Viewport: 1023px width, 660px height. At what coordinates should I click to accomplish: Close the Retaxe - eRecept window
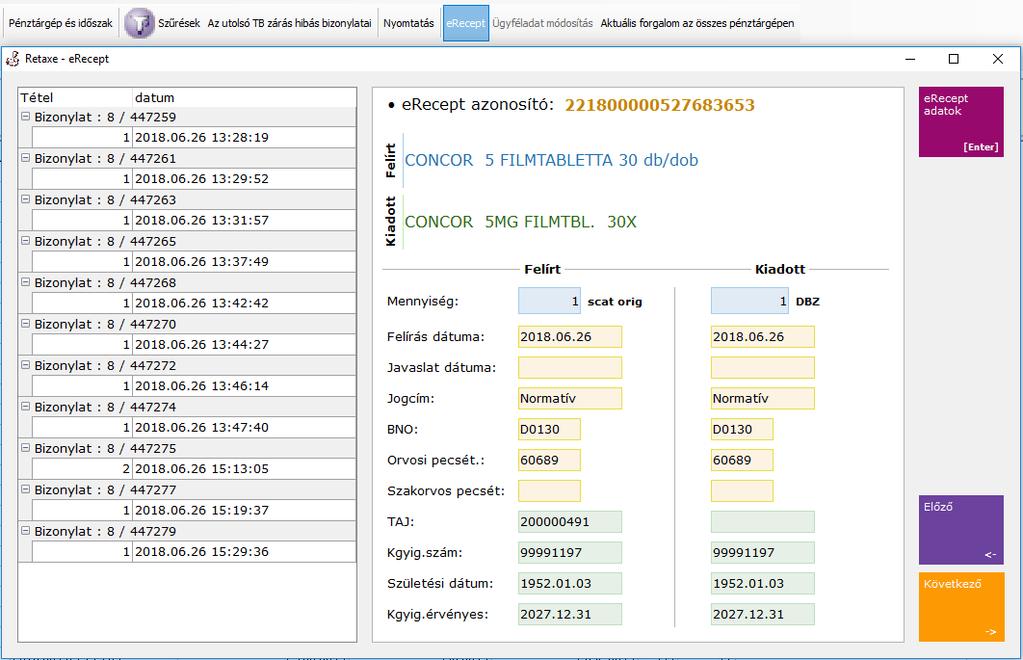pos(998,59)
